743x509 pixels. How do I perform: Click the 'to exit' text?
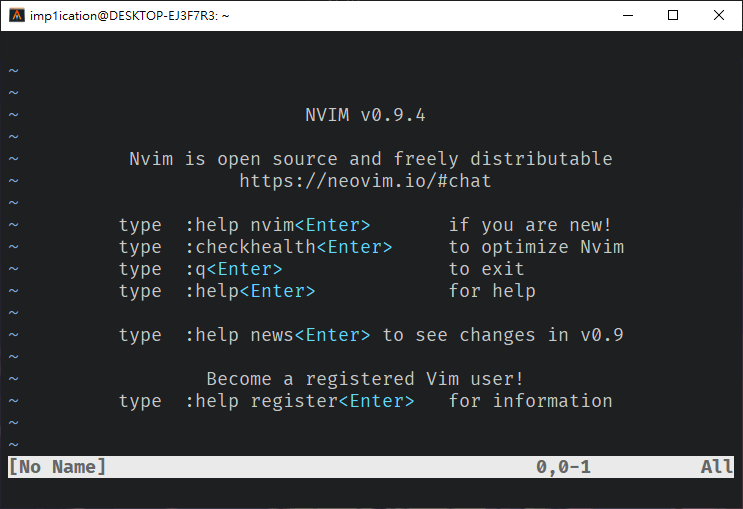486,269
